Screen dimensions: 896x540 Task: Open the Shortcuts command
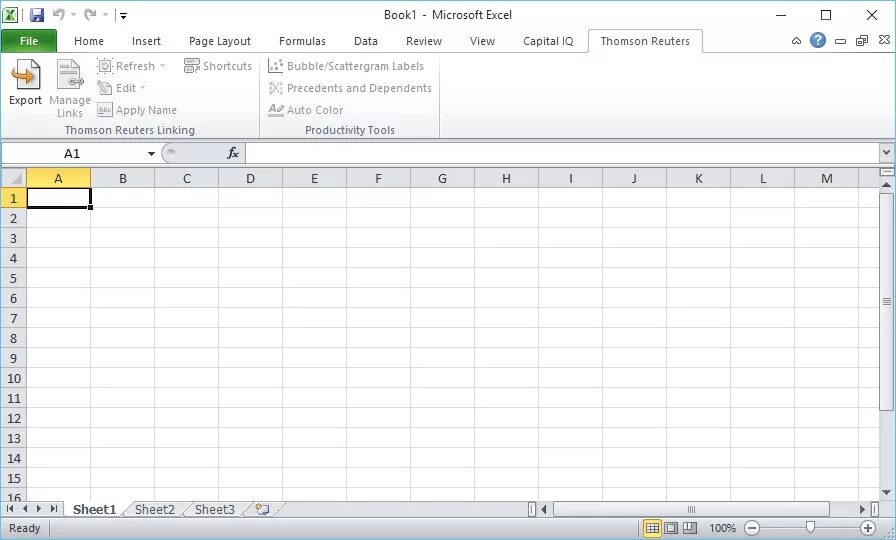click(218, 66)
